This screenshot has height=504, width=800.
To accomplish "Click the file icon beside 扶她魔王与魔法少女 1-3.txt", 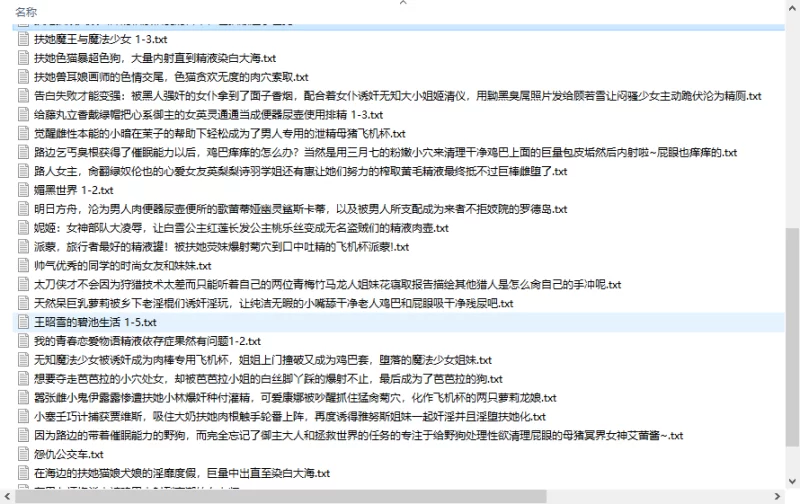I will tap(23, 39).
